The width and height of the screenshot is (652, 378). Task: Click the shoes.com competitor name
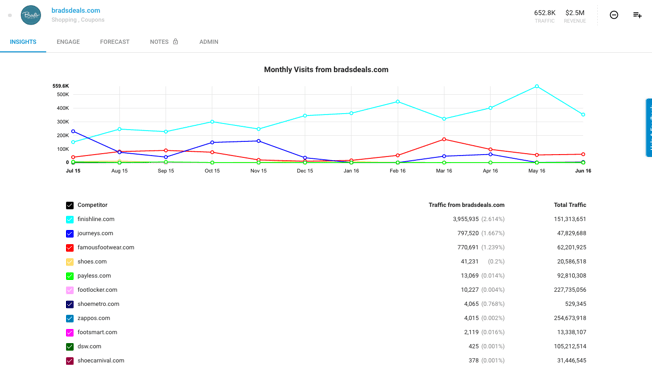[x=92, y=262]
